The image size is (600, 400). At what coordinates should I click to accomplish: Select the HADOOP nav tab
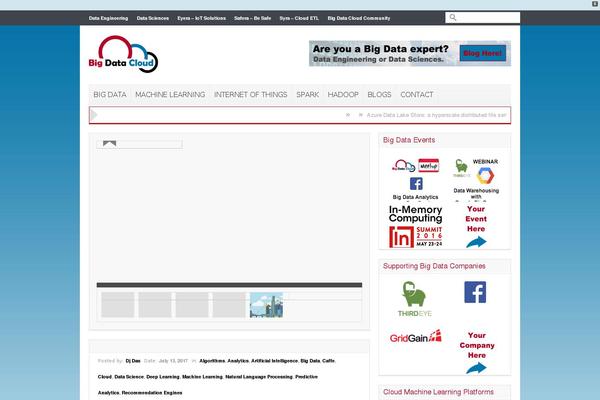click(x=343, y=95)
